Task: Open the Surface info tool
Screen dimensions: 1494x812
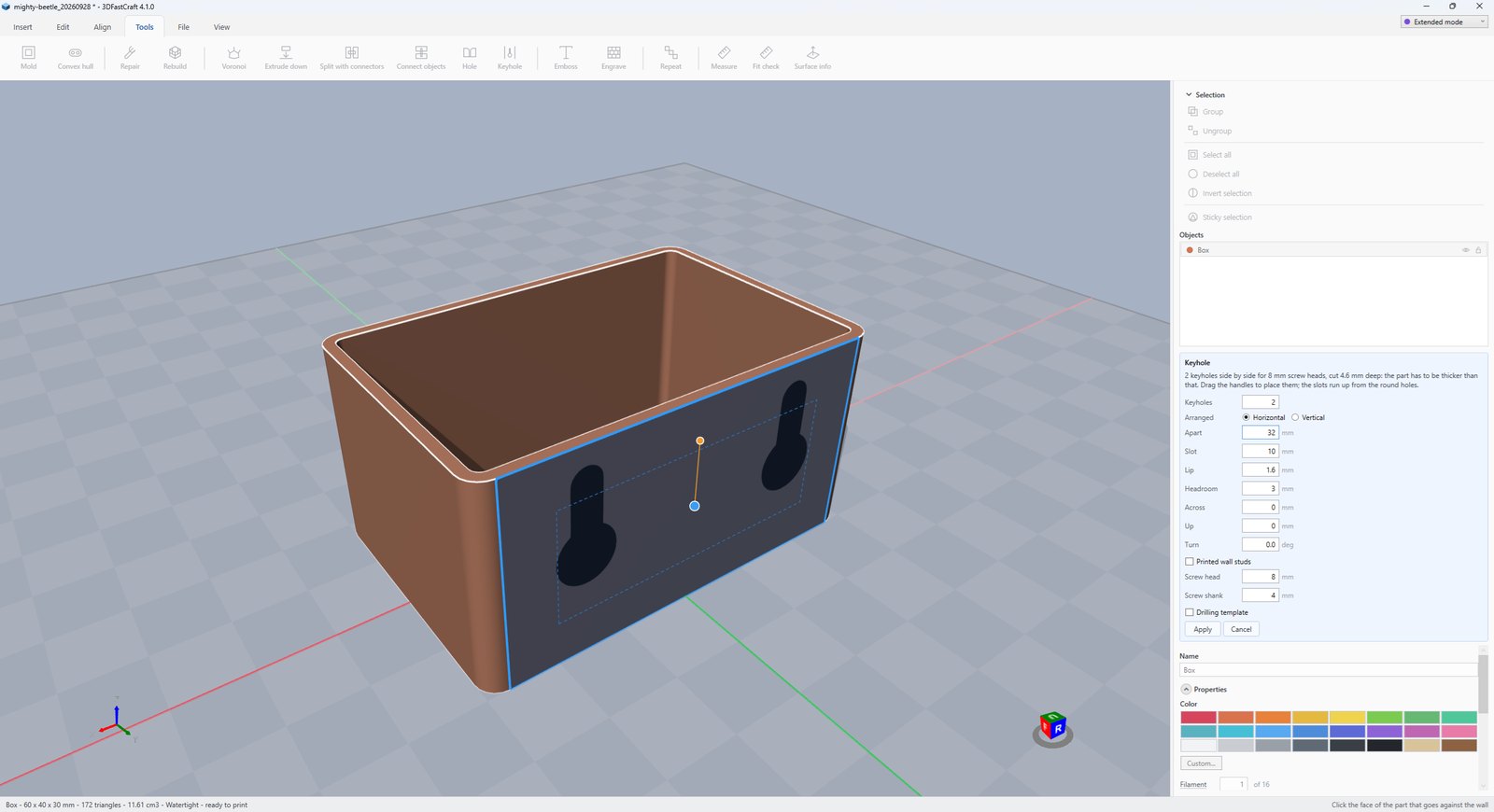Action: 812,58
